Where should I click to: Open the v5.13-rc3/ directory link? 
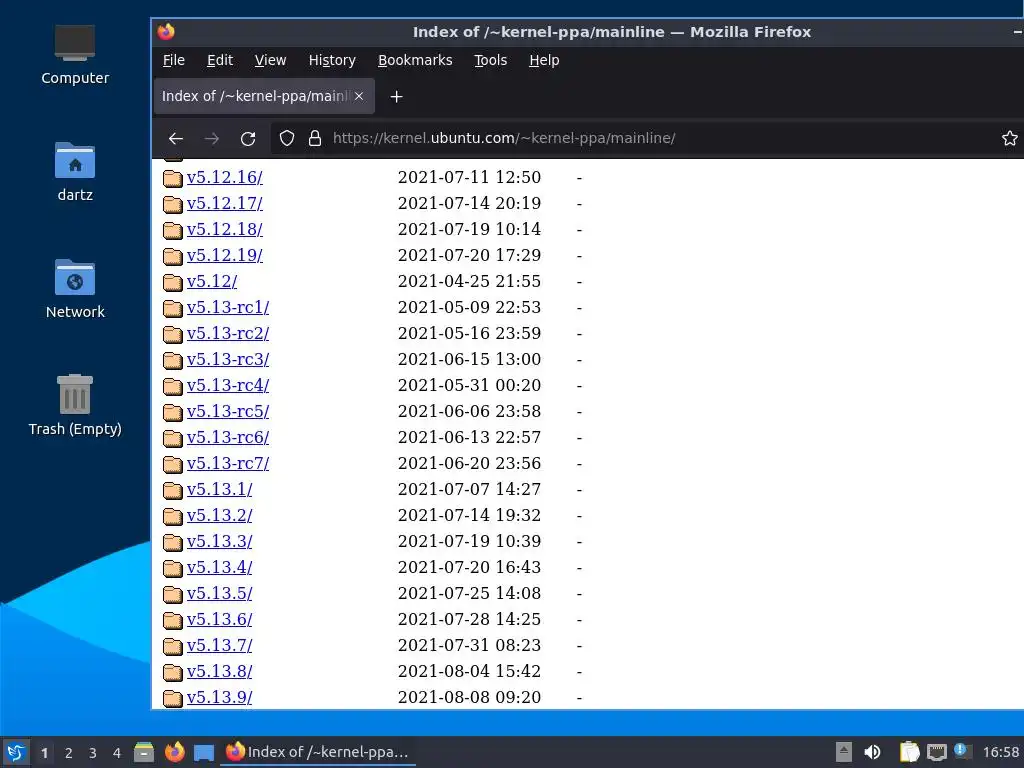[x=228, y=359]
